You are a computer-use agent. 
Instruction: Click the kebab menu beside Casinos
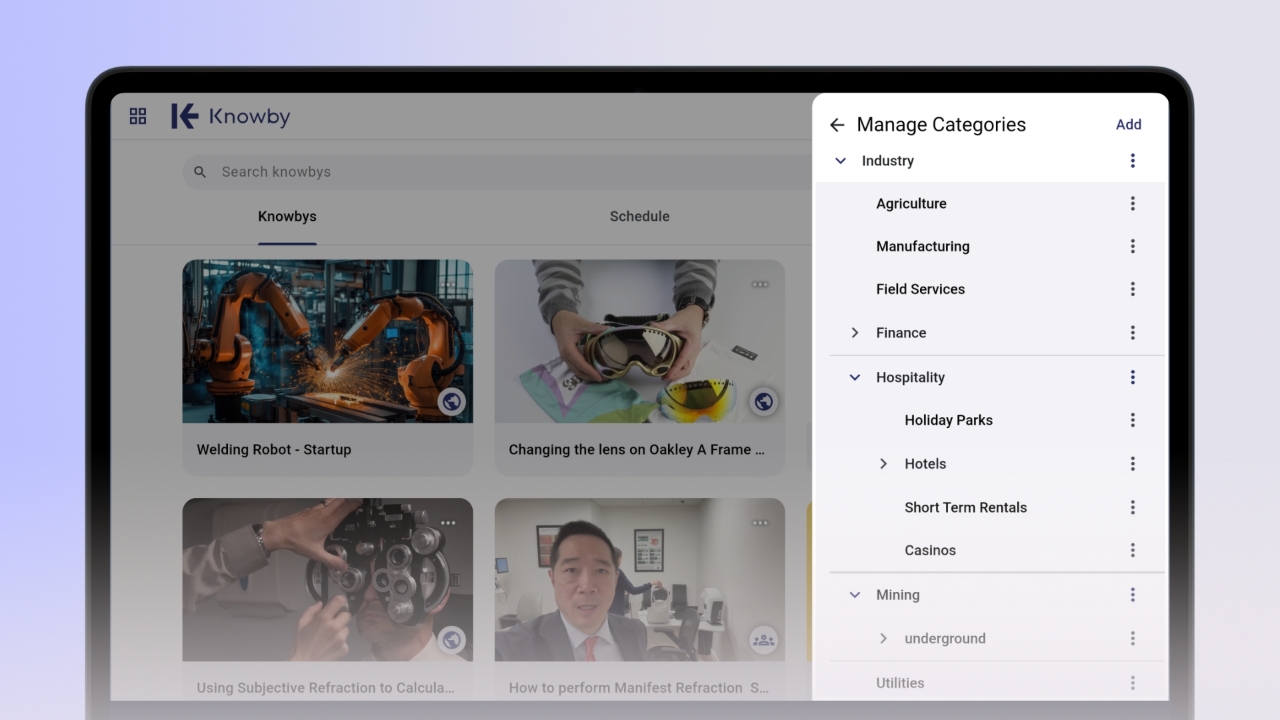point(1132,550)
